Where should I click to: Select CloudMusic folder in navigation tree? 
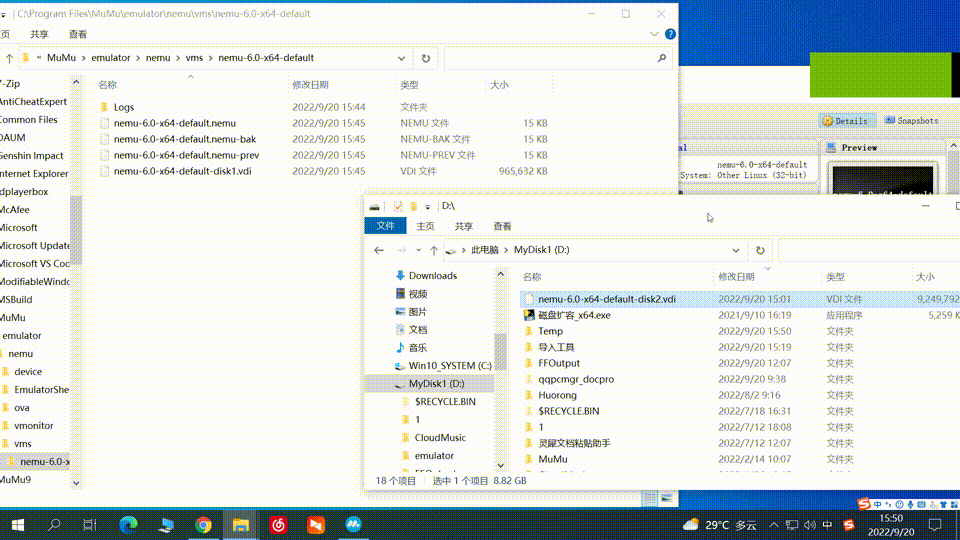pyautogui.click(x=440, y=438)
